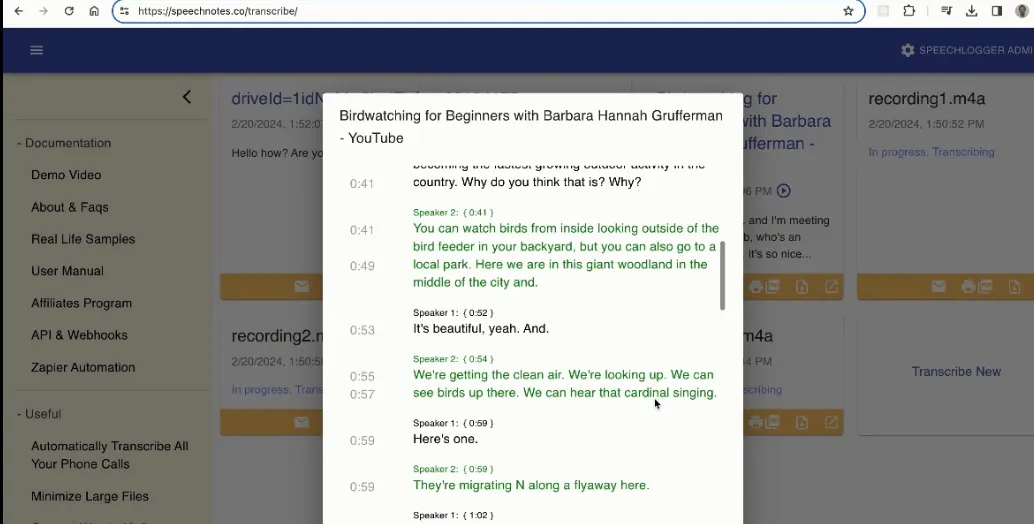Jump to the 0:57 timestamp in transcript
The image size is (1034, 524).
362,394
